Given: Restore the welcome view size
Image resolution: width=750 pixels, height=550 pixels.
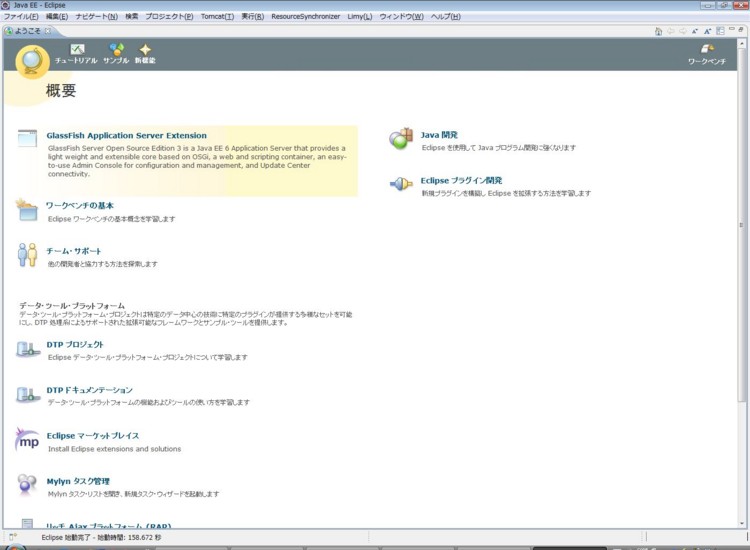Looking at the screenshot, I should tap(740, 29).
